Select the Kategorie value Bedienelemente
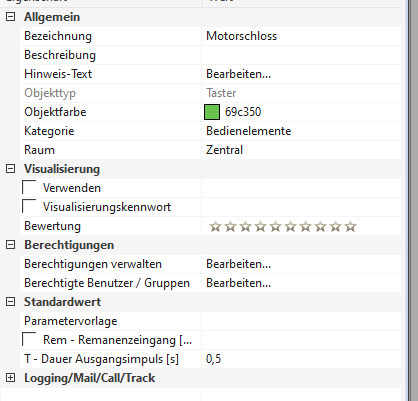 point(248,131)
